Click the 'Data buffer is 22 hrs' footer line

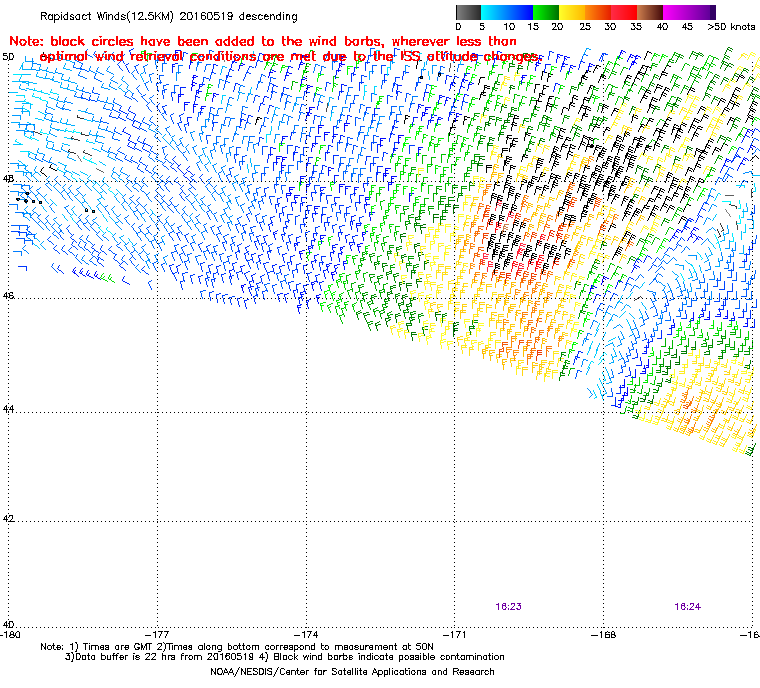285,657
